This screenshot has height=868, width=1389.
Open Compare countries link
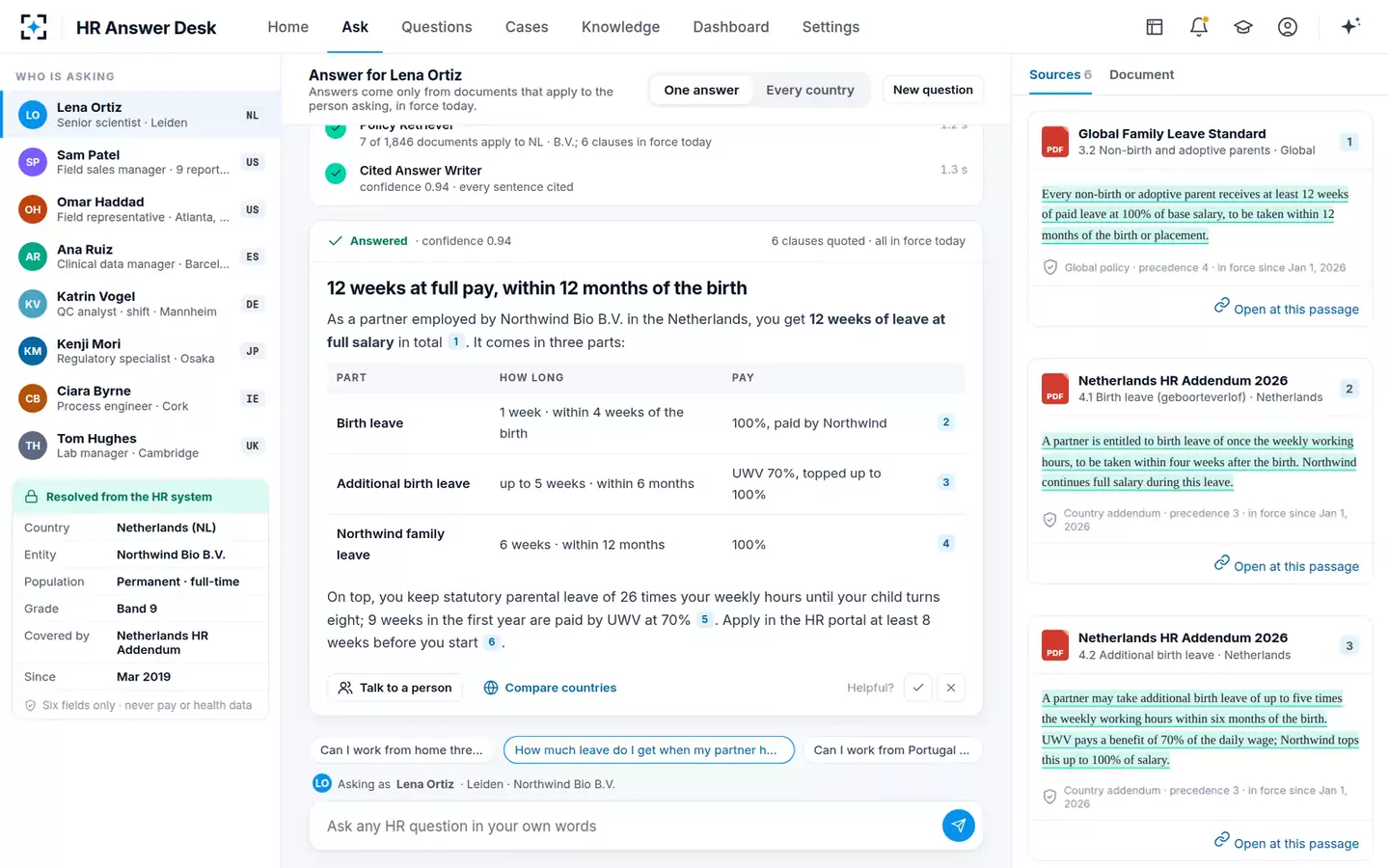click(x=550, y=688)
